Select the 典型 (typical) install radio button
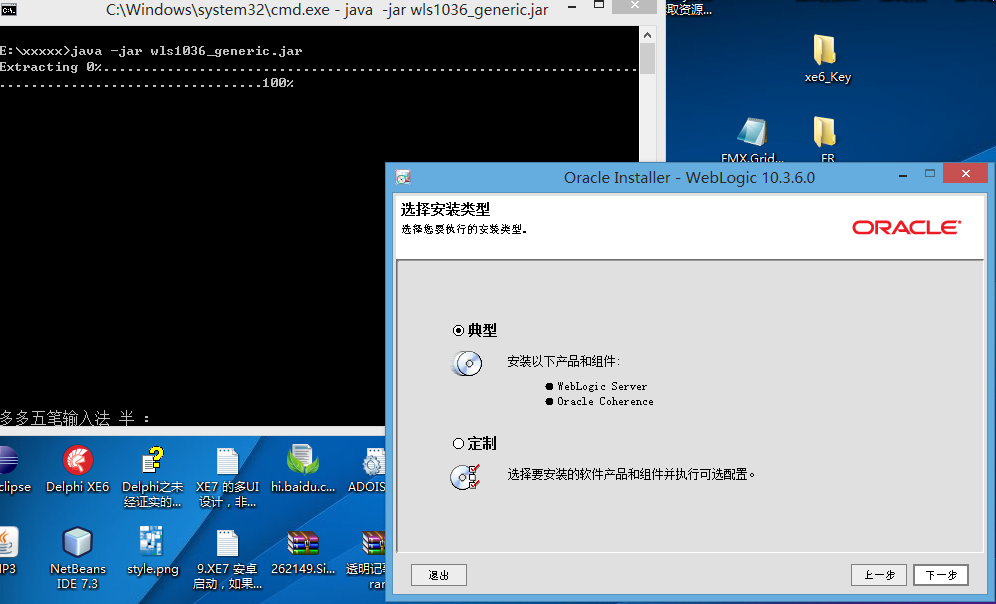The height and width of the screenshot is (604, 996). pyautogui.click(x=458, y=330)
